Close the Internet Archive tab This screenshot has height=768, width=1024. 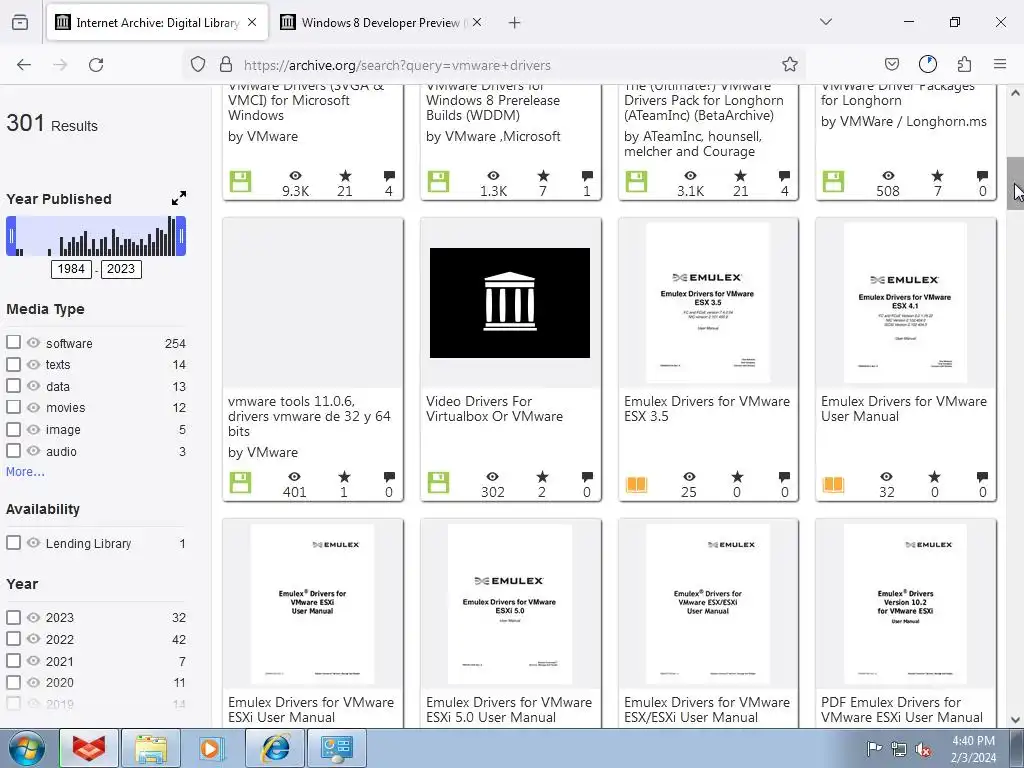pyautogui.click(x=252, y=22)
